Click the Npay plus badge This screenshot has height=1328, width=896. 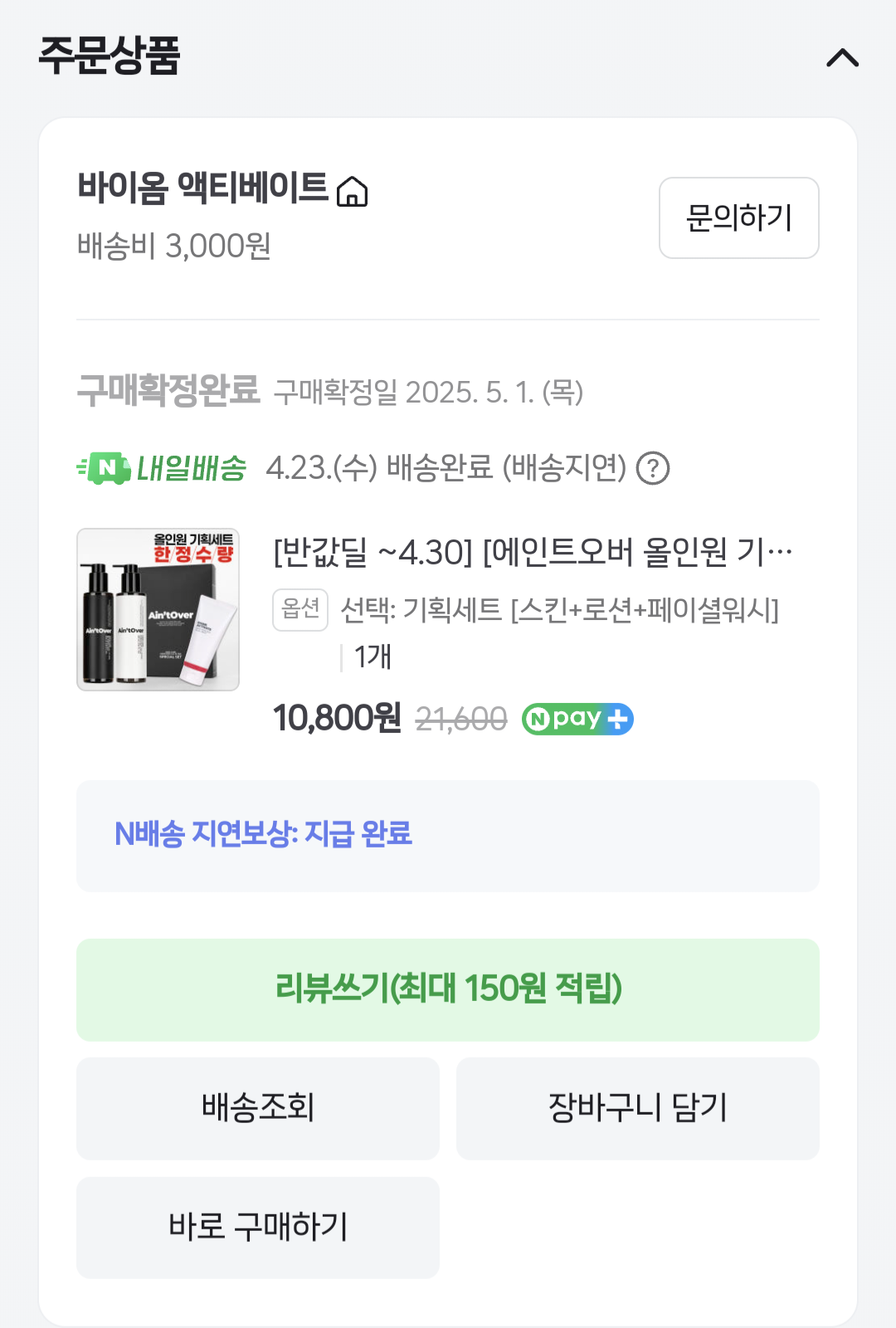pyautogui.click(x=577, y=719)
